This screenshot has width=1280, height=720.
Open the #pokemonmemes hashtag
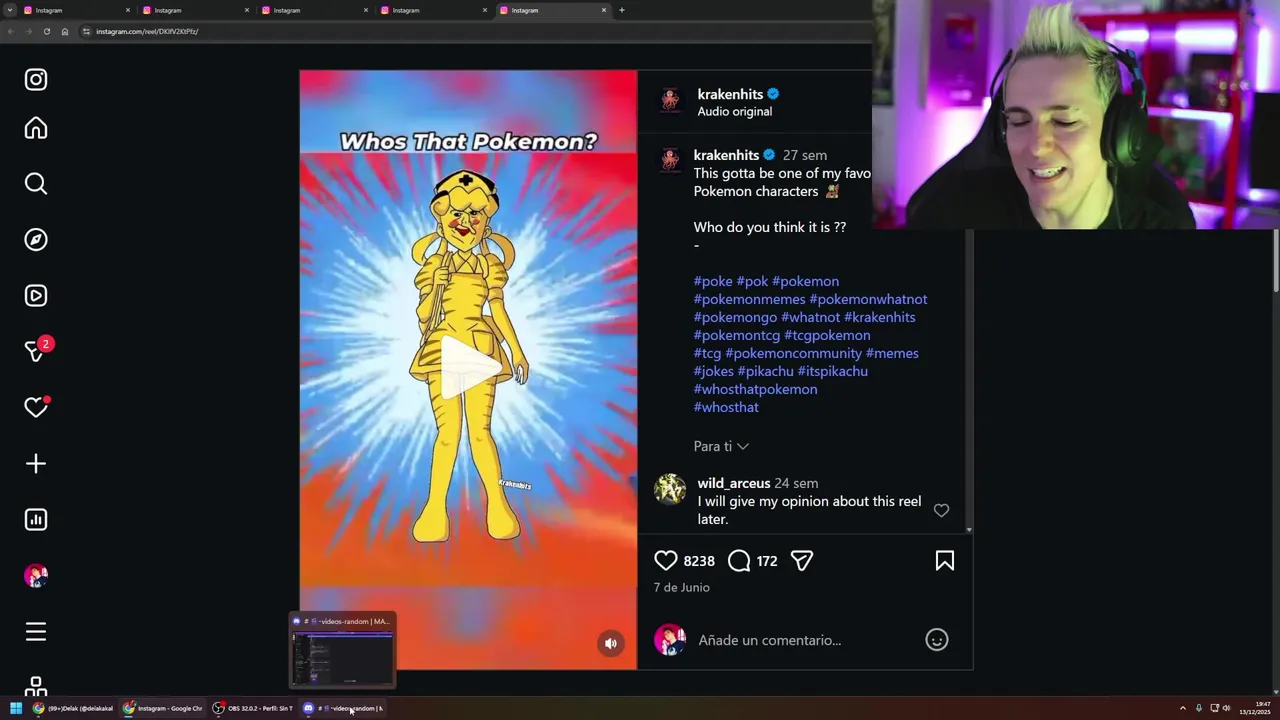749,299
